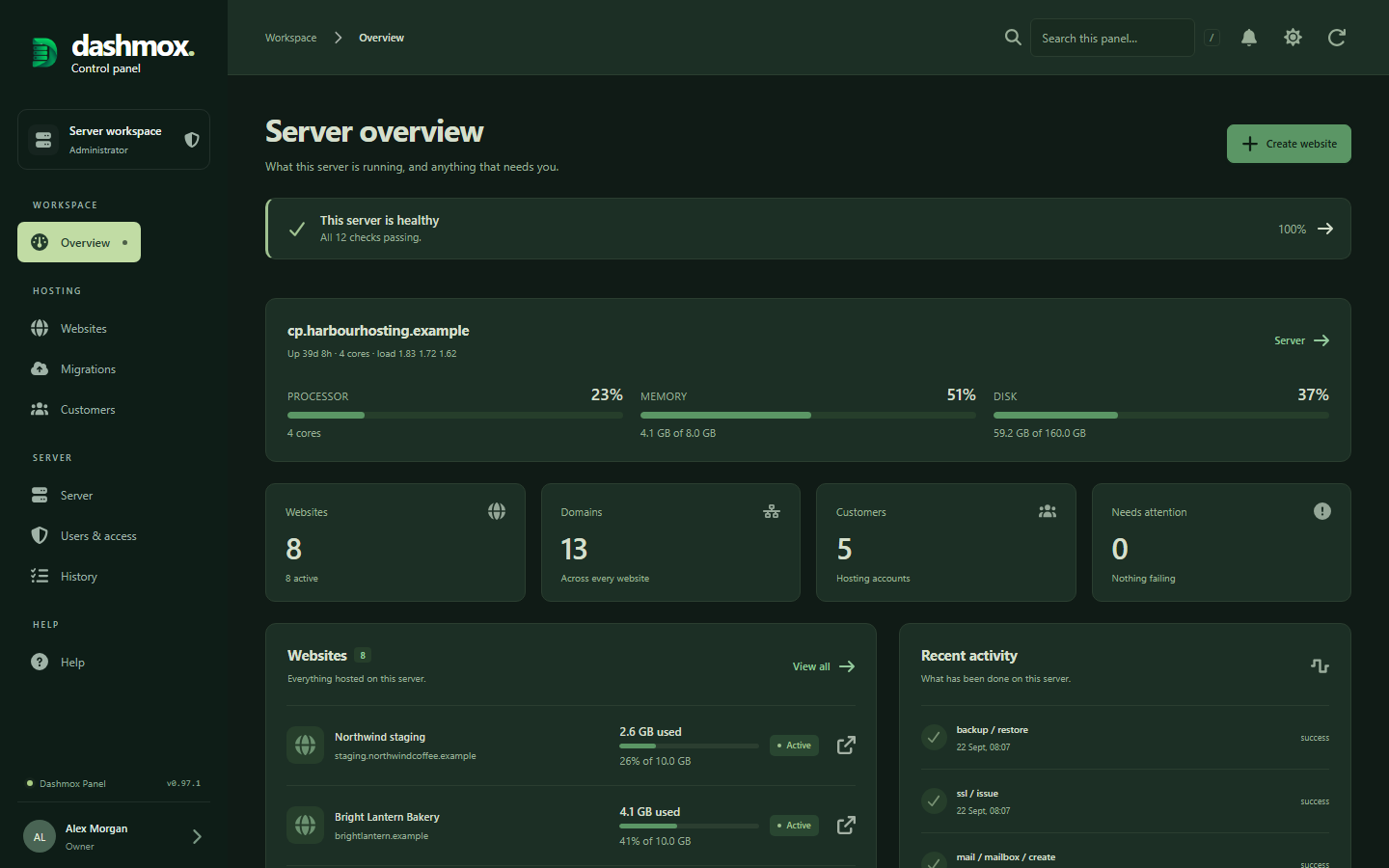Click View all websites link

pyautogui.click(x=824, y=666)
